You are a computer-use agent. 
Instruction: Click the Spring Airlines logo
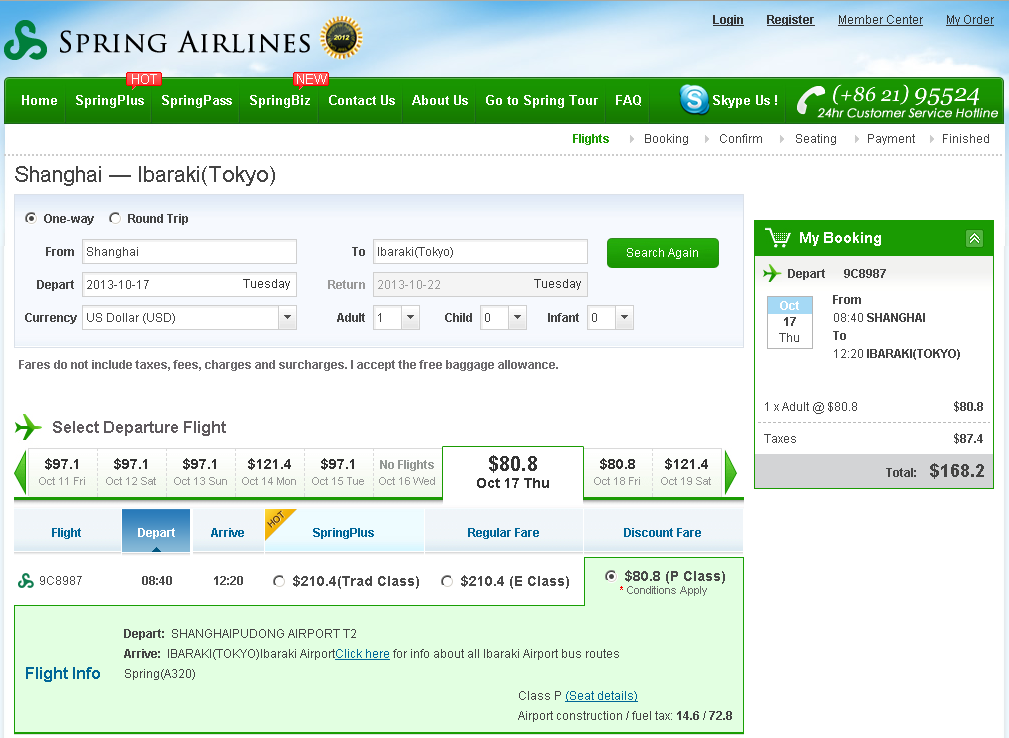tap(158, 42)
